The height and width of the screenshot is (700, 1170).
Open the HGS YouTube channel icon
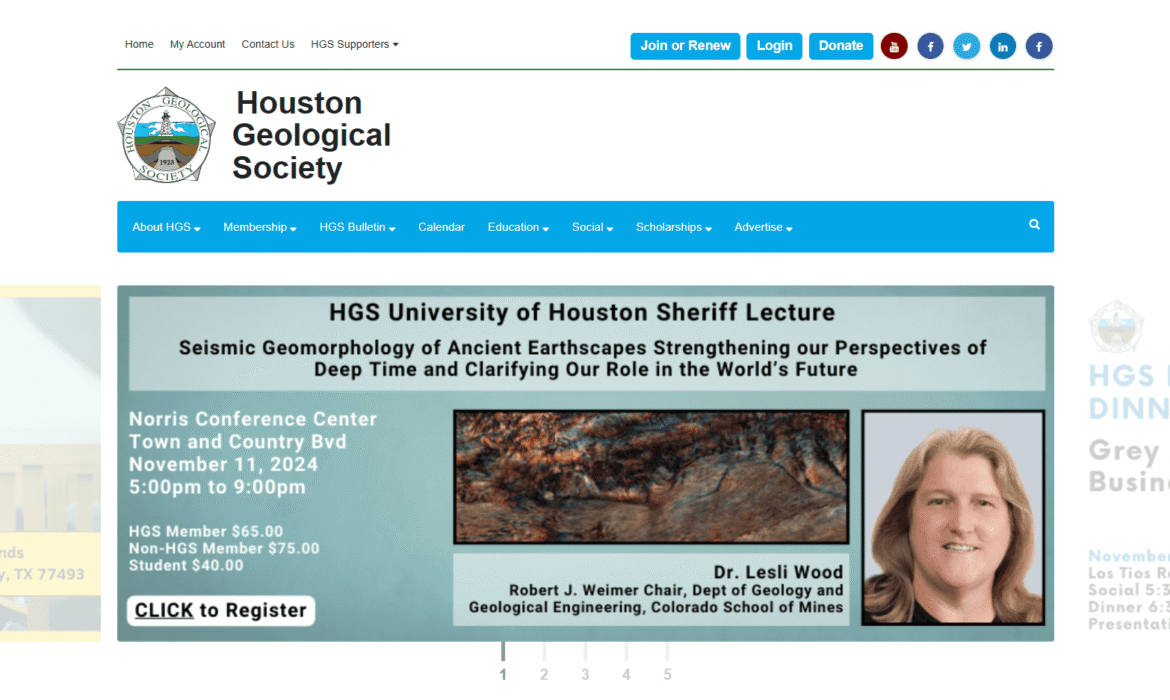point(893,45)
